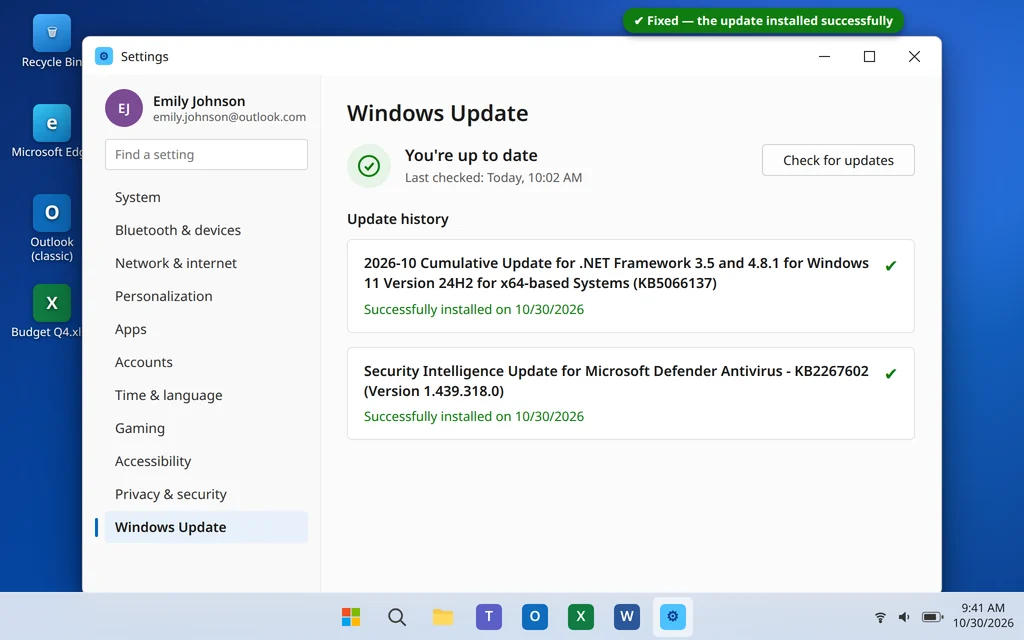Open File Explorer from taskbar

pos(443,616)
